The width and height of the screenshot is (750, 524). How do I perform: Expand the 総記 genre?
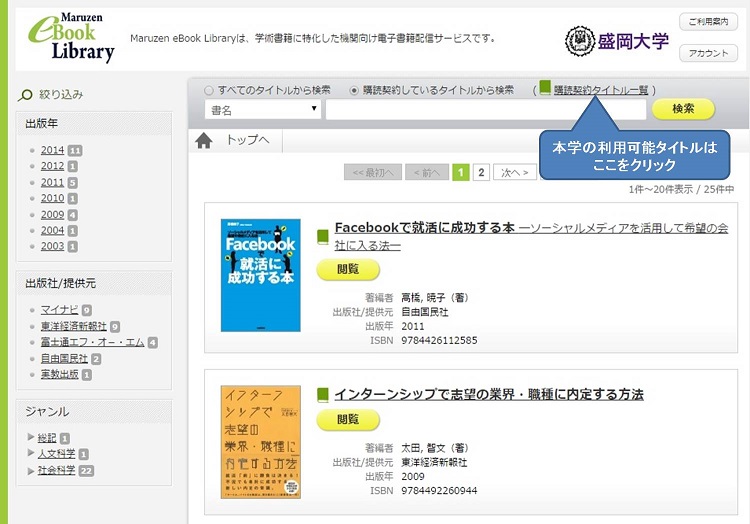(x=31, y=437)
